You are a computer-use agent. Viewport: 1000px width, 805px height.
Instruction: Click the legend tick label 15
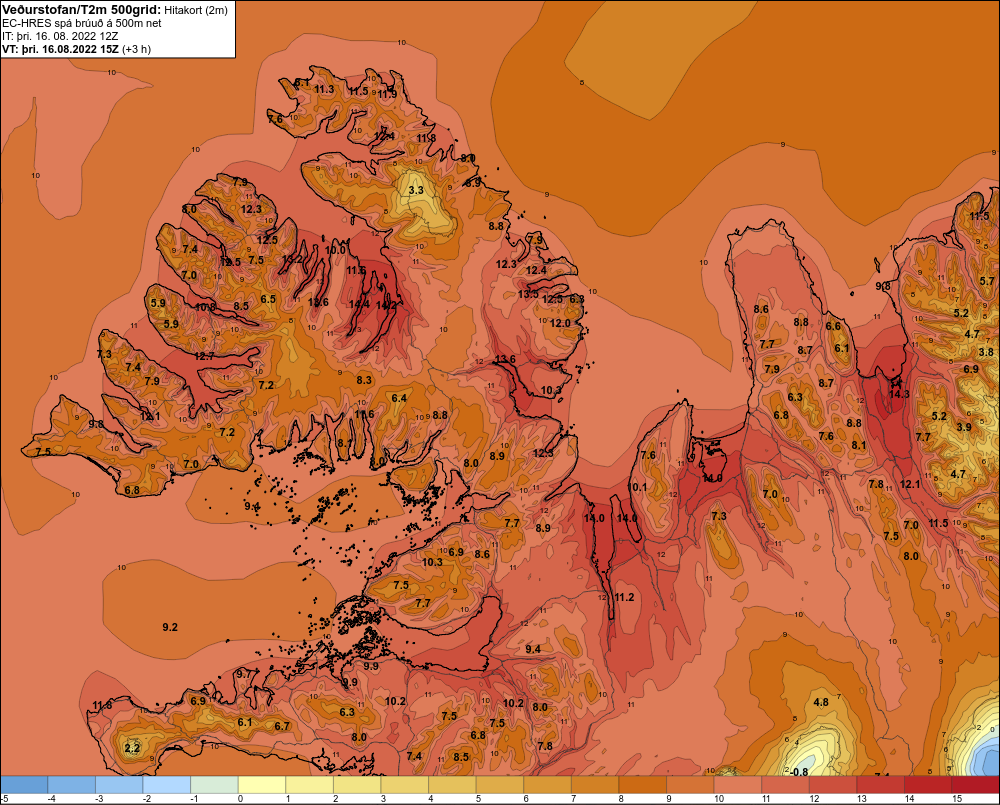point(957,799)
